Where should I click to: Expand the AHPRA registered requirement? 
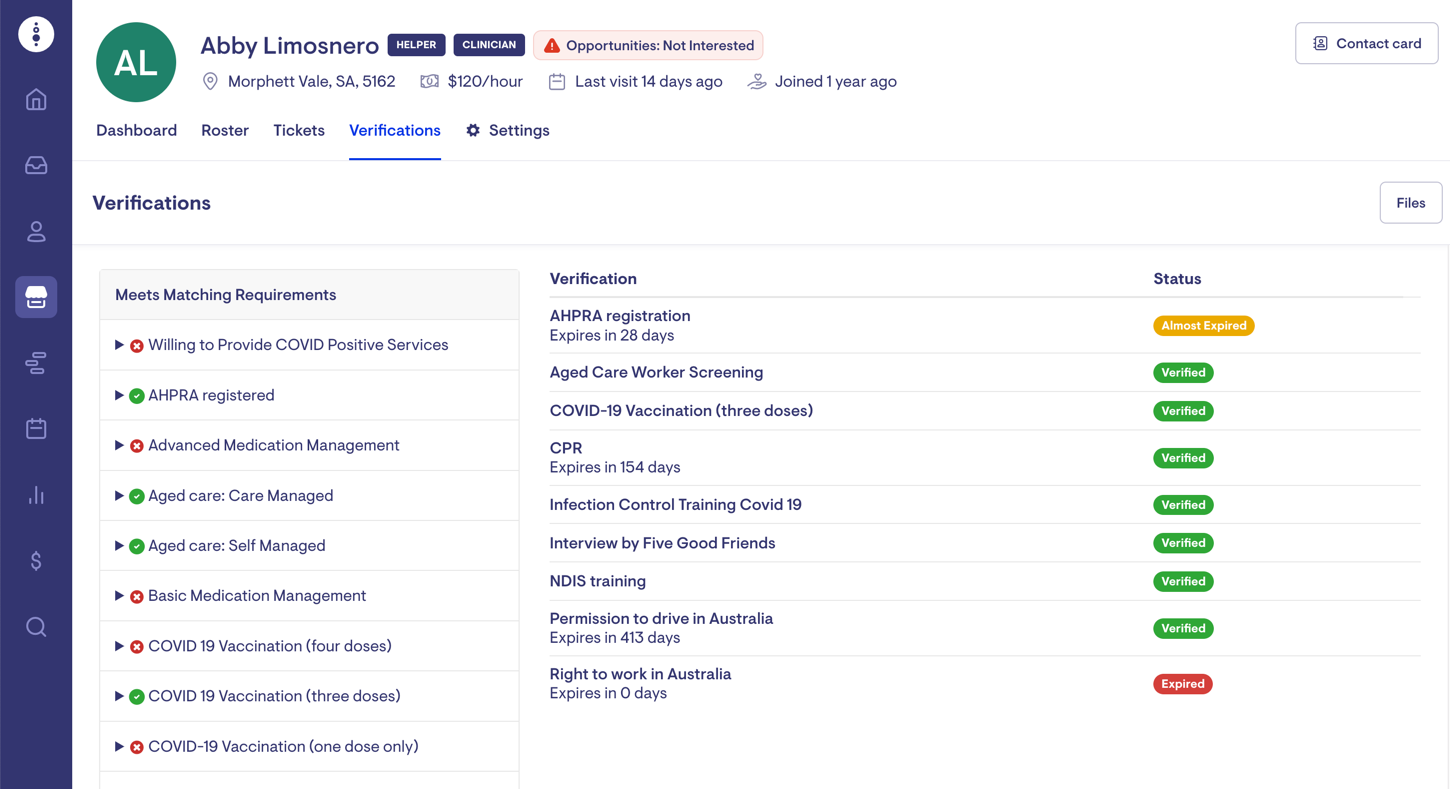pos(119,395)
